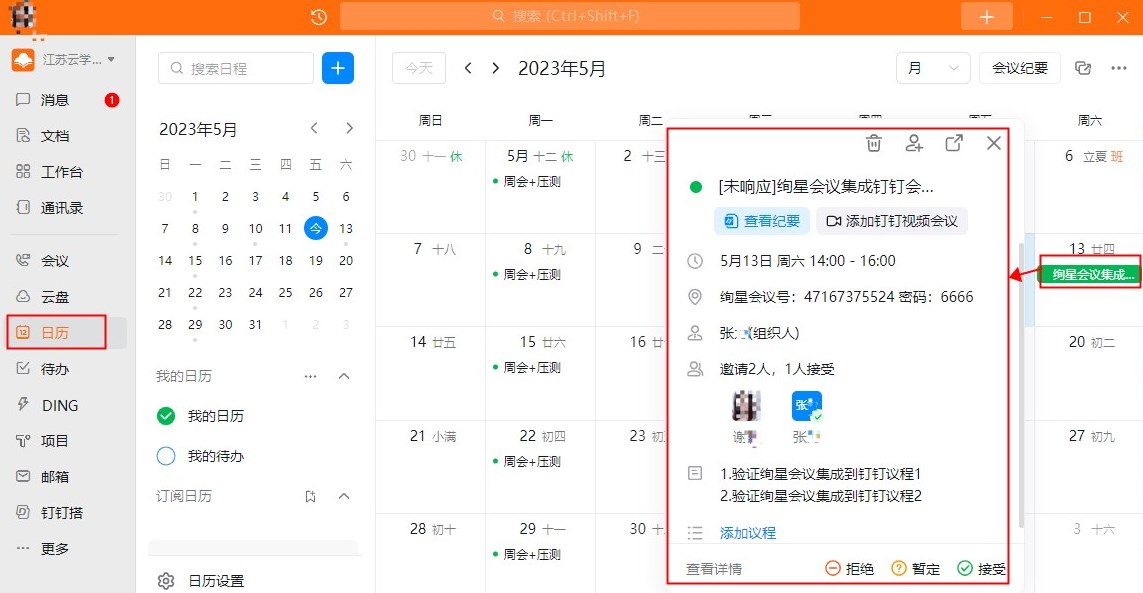
Task: Open the history clock icon in title bar
Action: [319, 17]
